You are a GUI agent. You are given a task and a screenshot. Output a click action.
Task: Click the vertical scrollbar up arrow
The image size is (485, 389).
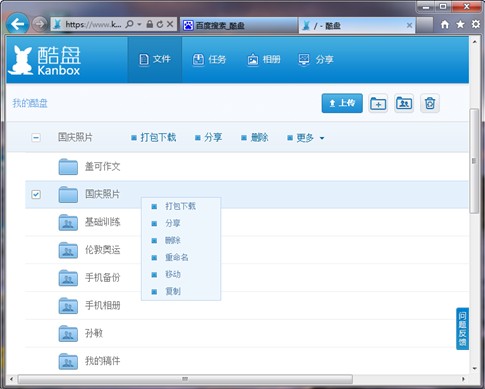coord(474,42)
